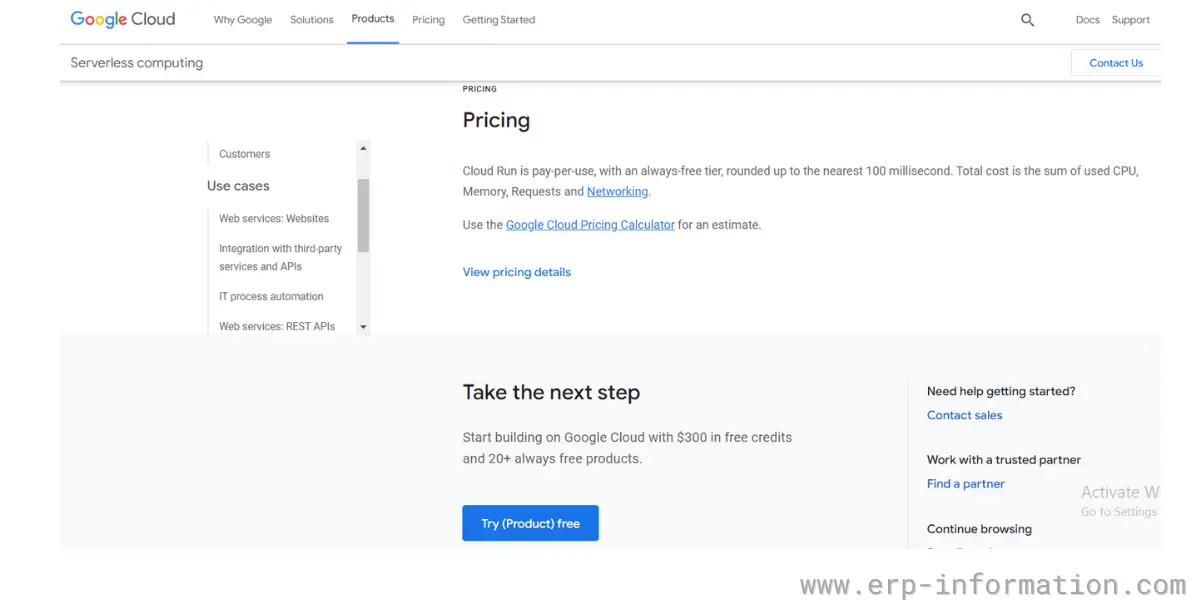The image size is (1200, 600).
Task: Click Contact sales link
Action: point(964,415)
